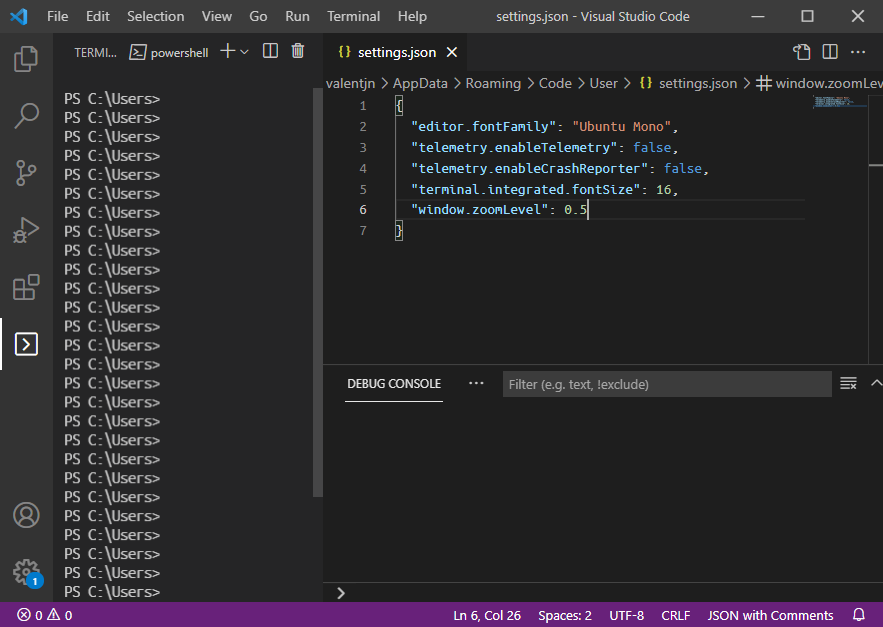Change language mode JSON with Comments
This screenshot has height=627, width=883.
point(770,616)
